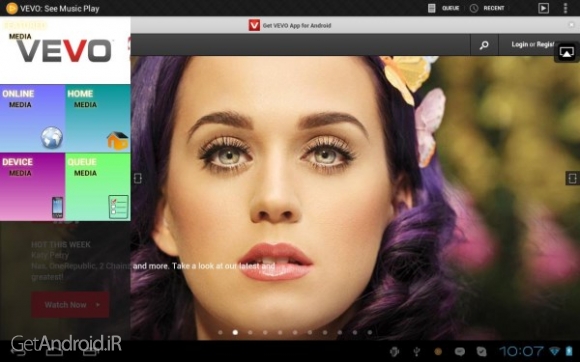Tap the Android debug icon in system bar
The image size is (580, 362).
coord(394,351)
